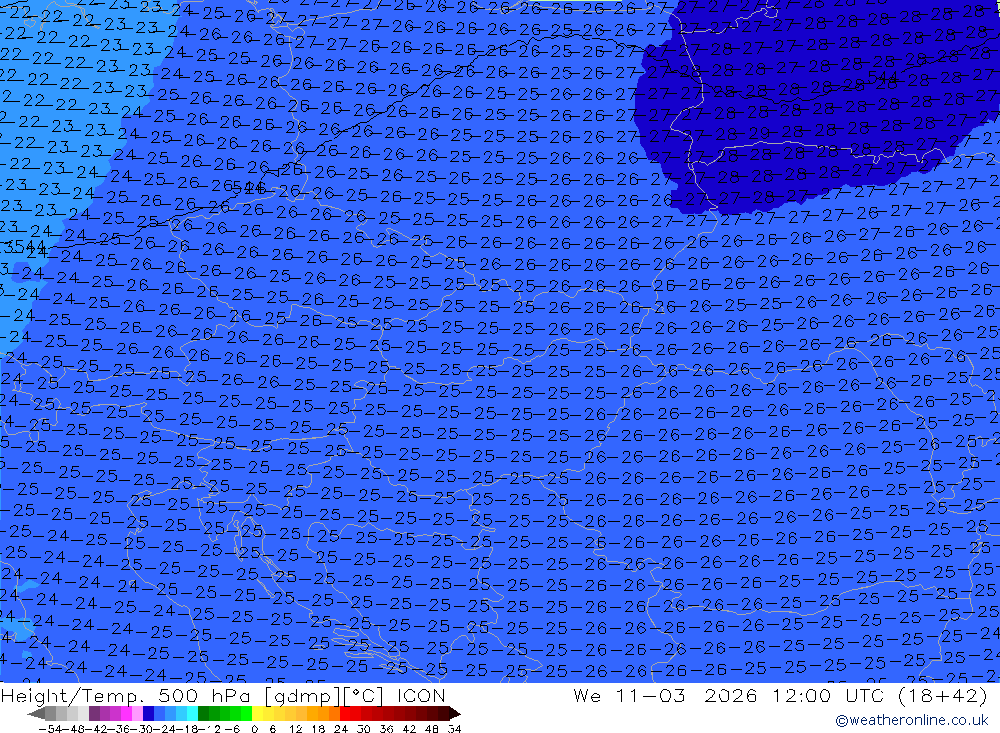Click the '48' legend scale value
The height and width of the screenshot is (733, 1000).
point(431,729)
